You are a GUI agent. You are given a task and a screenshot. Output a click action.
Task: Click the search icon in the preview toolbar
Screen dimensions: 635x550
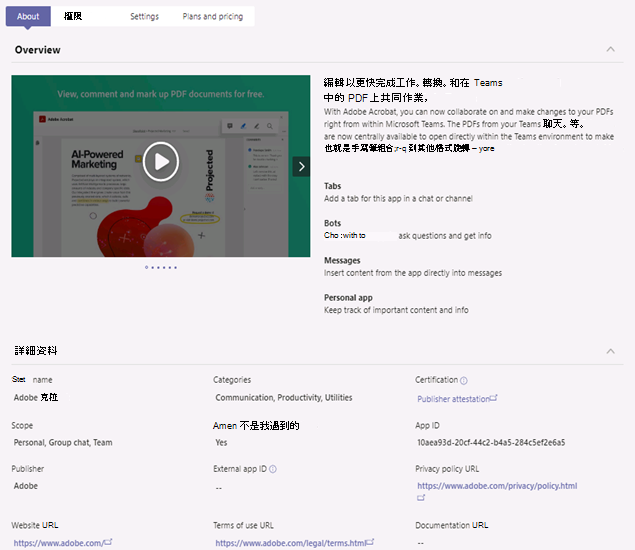click(270, 126)
